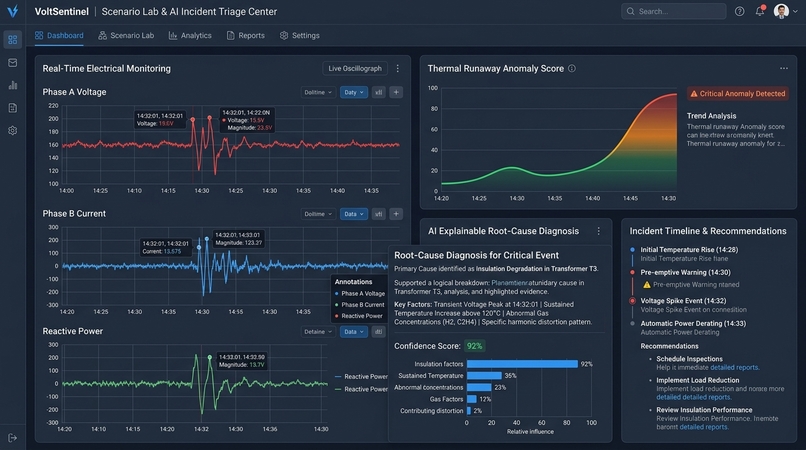The height and width of the screenshot is (450, 806).
Task: Click the user avatar picture
Action: (781, 11)
